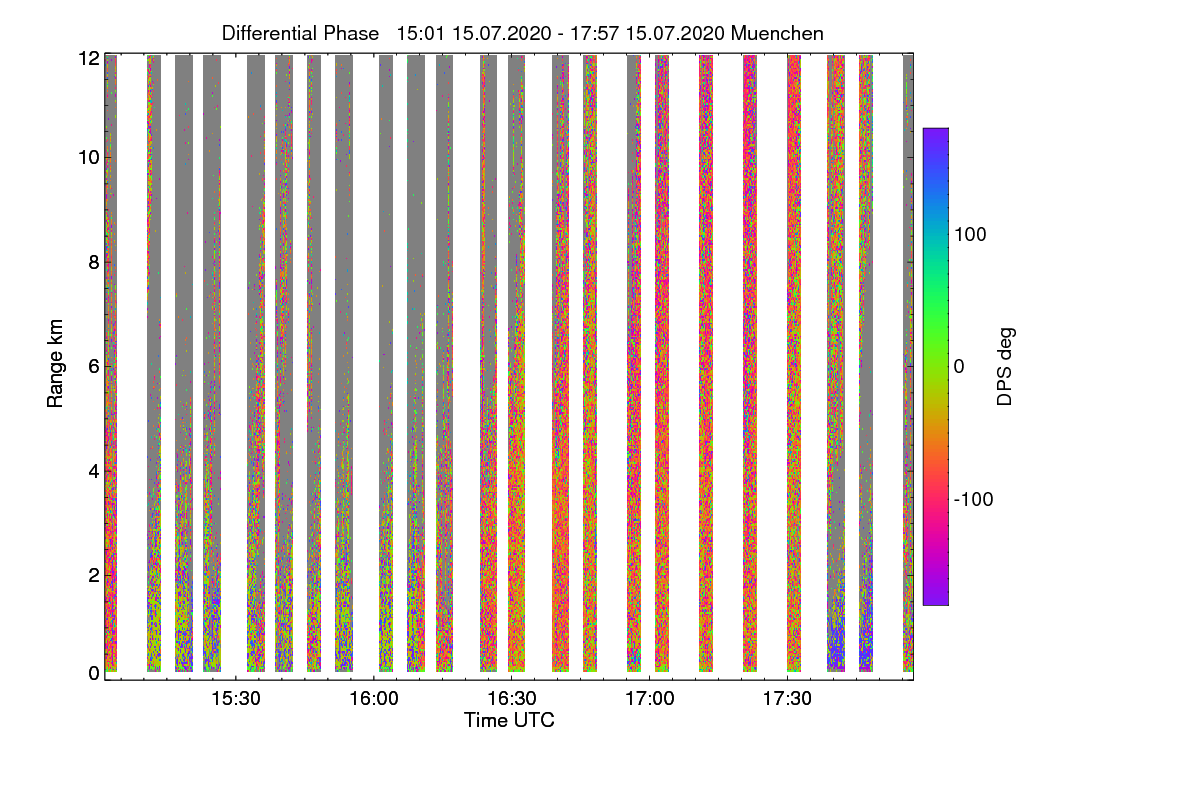Click the colorbar label -100
This screenshot has width=1200, height=800.
(974, 499)
